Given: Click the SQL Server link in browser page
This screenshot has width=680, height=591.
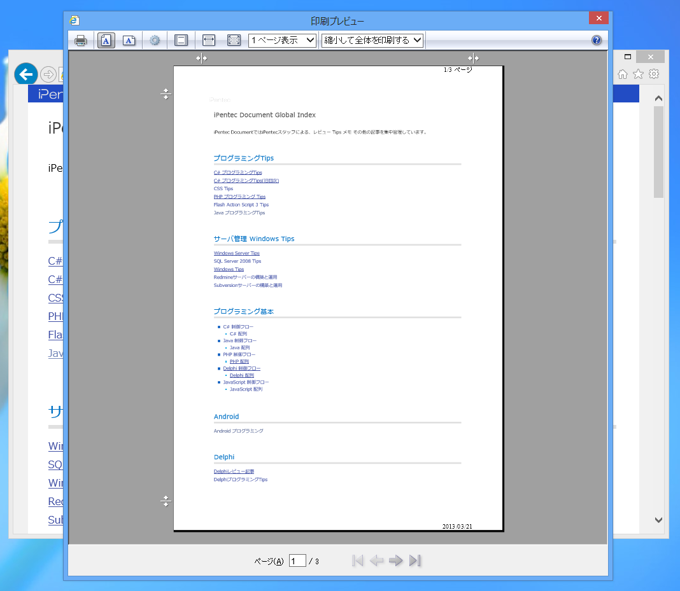Looking at the screenshot, I should pos(56,464).
